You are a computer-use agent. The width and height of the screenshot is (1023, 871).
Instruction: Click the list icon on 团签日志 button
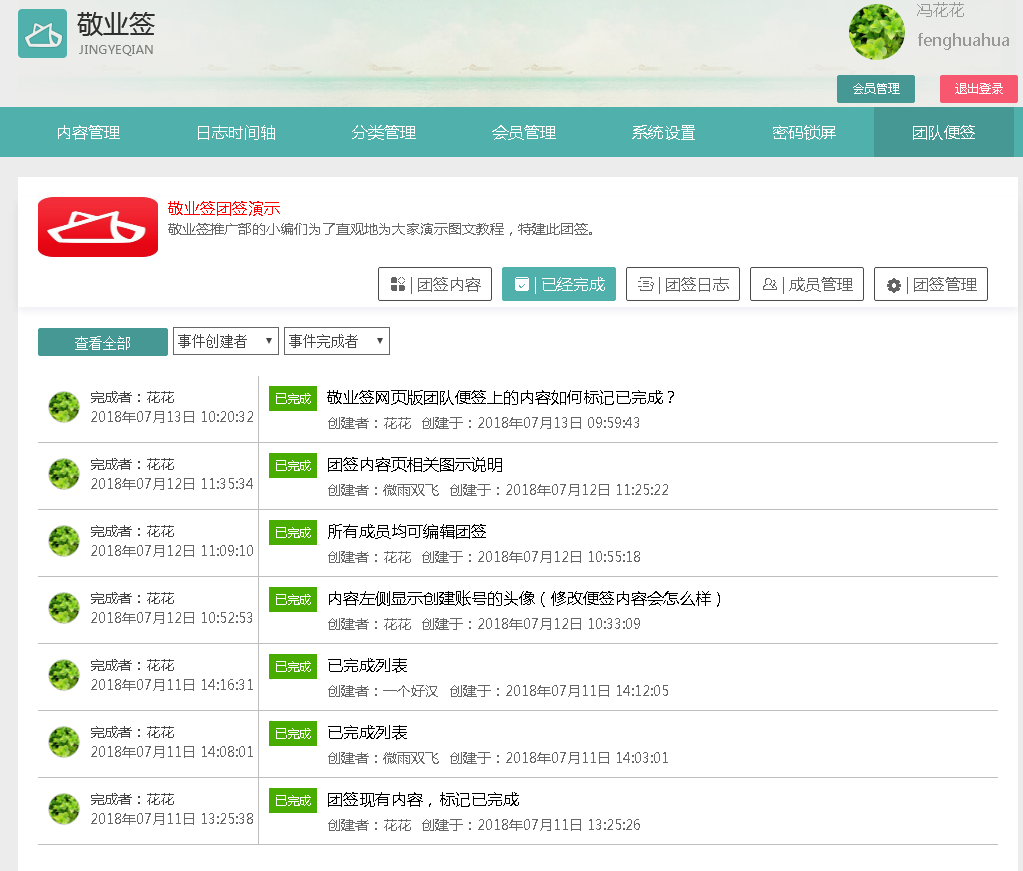pyautogui.click(x=645, y=284)
